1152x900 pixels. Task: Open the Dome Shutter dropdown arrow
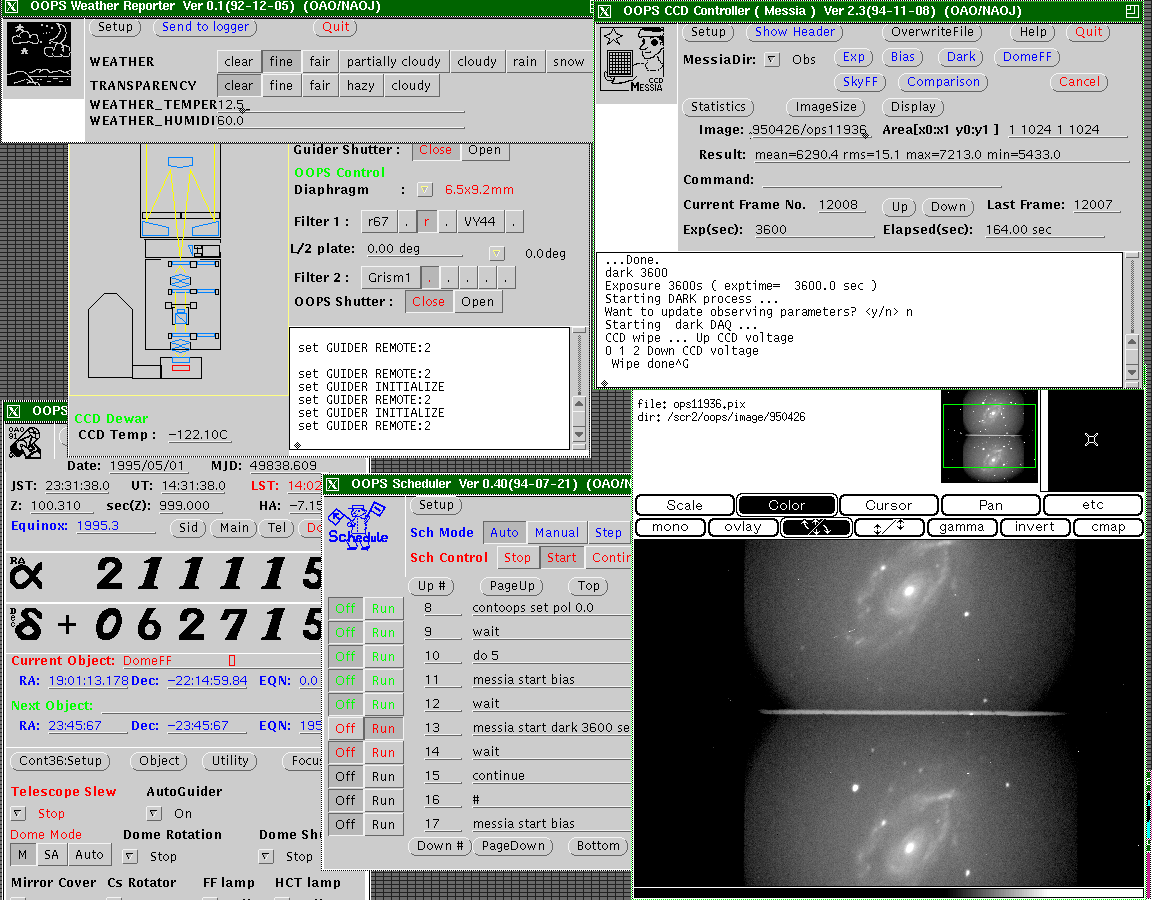[x=266, y=857]
